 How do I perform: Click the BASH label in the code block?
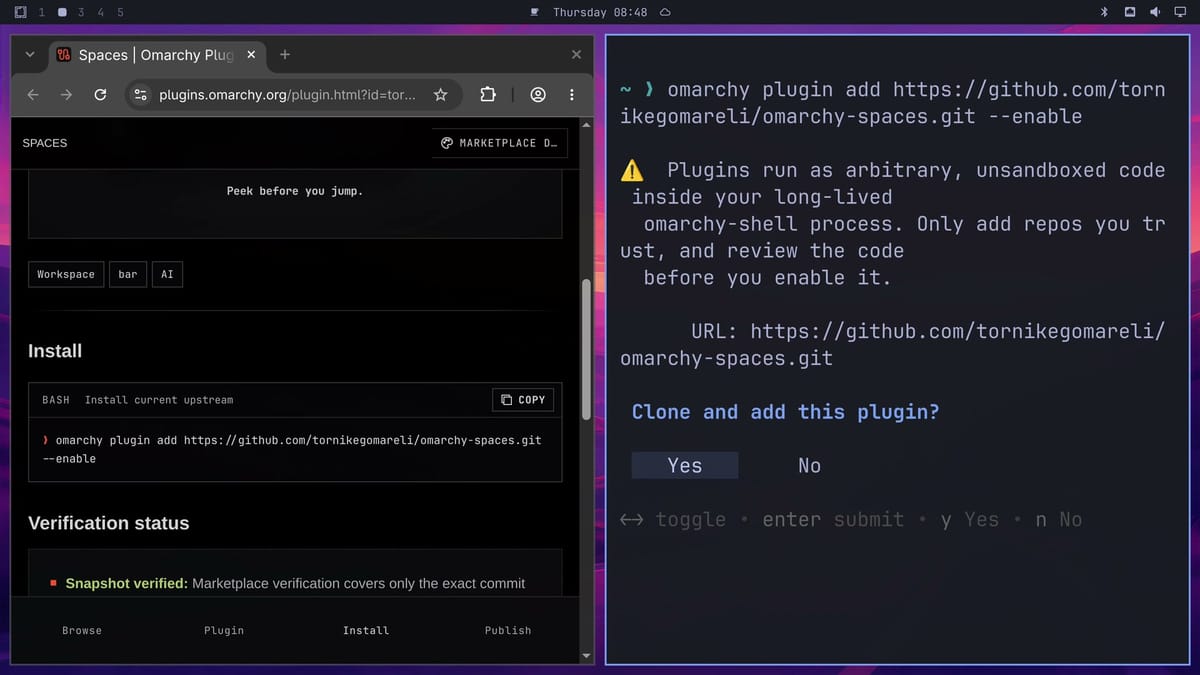coord(56,400)
